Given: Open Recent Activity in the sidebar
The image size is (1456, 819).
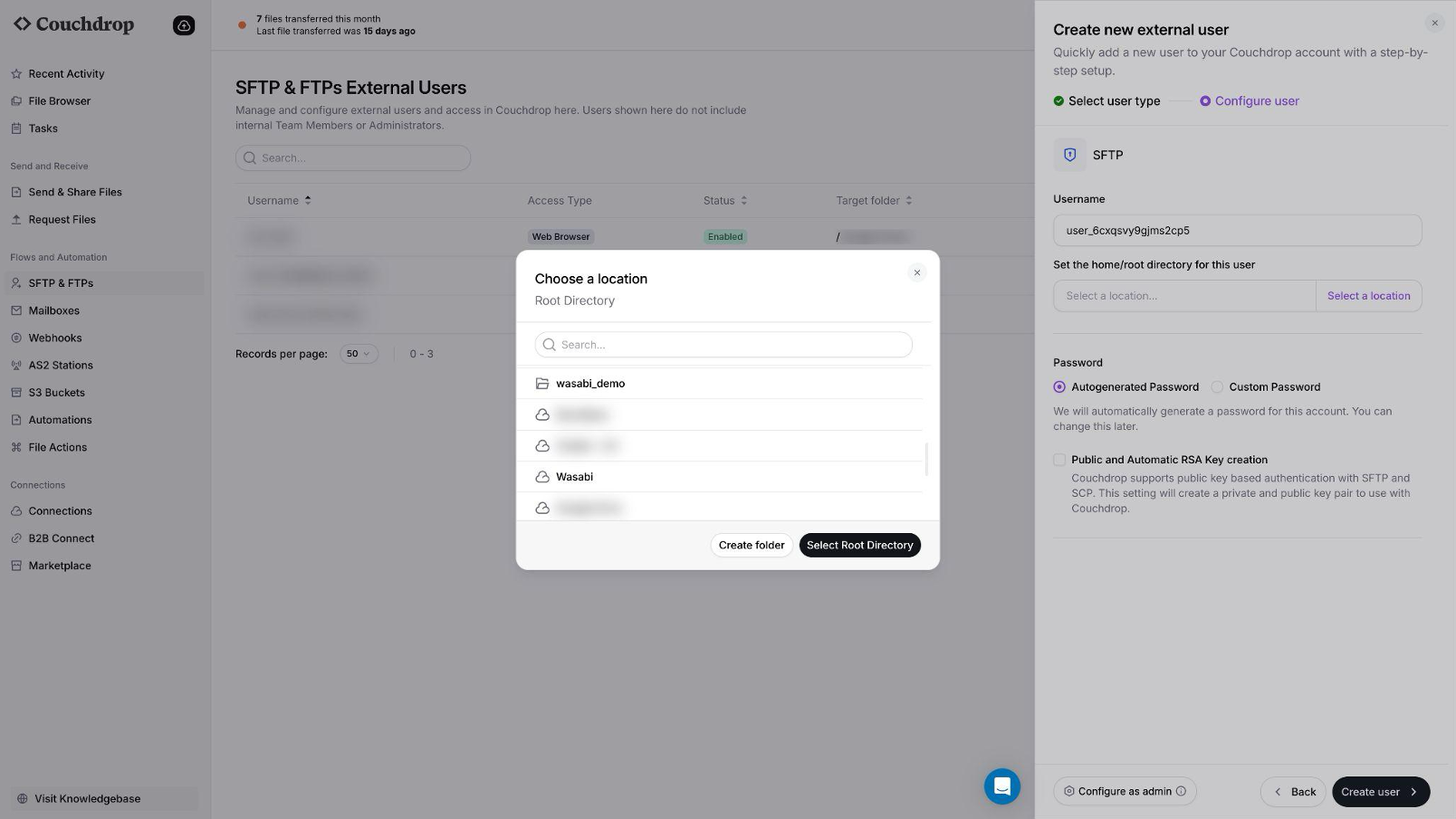Looking at the screenshot, I should [66, 74].
